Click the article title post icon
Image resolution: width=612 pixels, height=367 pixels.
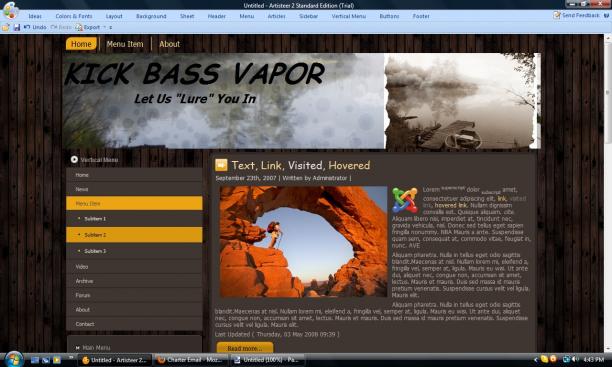221,165
